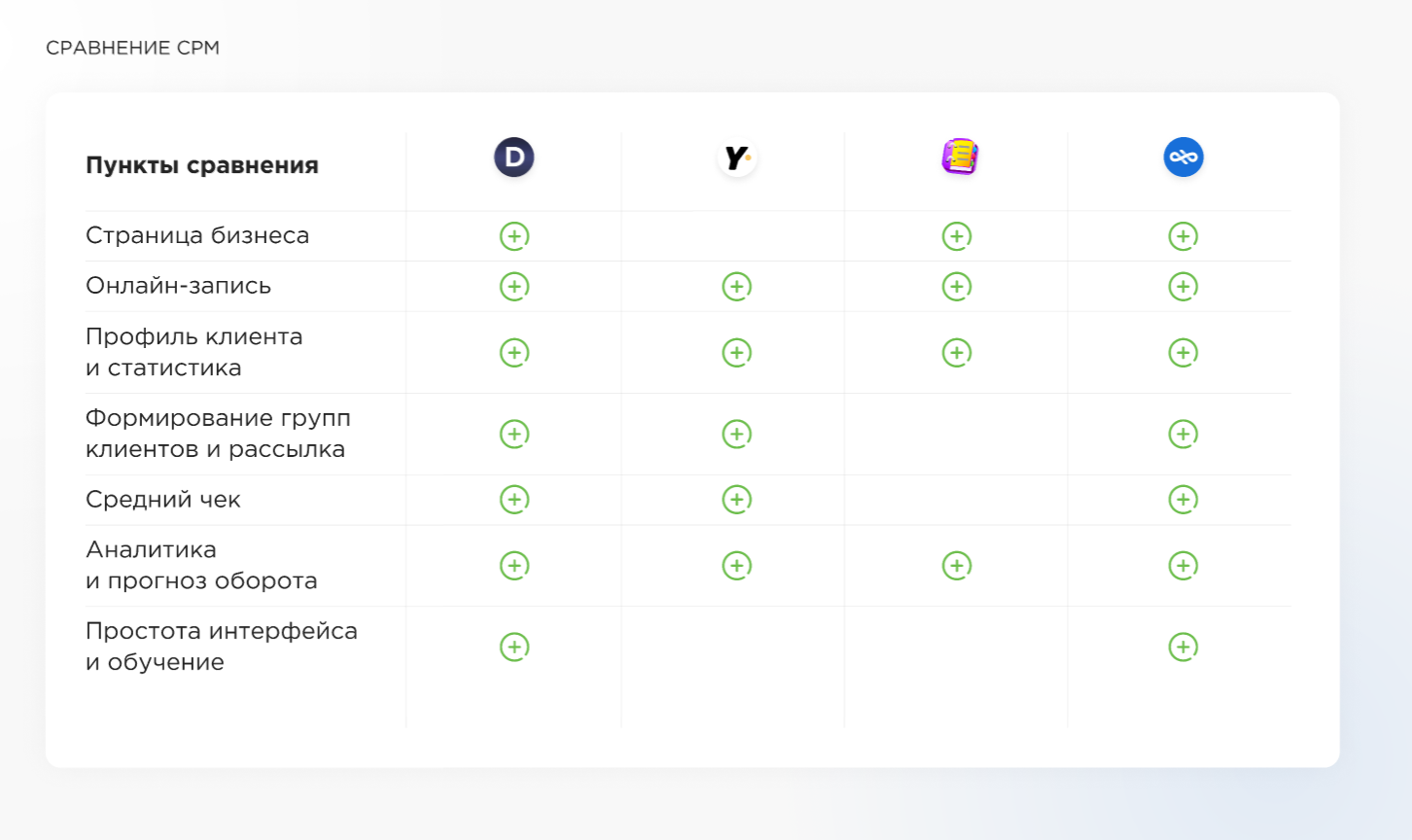Click the plus icon for Страница бизнеса under D logo
This screenshot has width=1412, height=840.
[514, 236]
